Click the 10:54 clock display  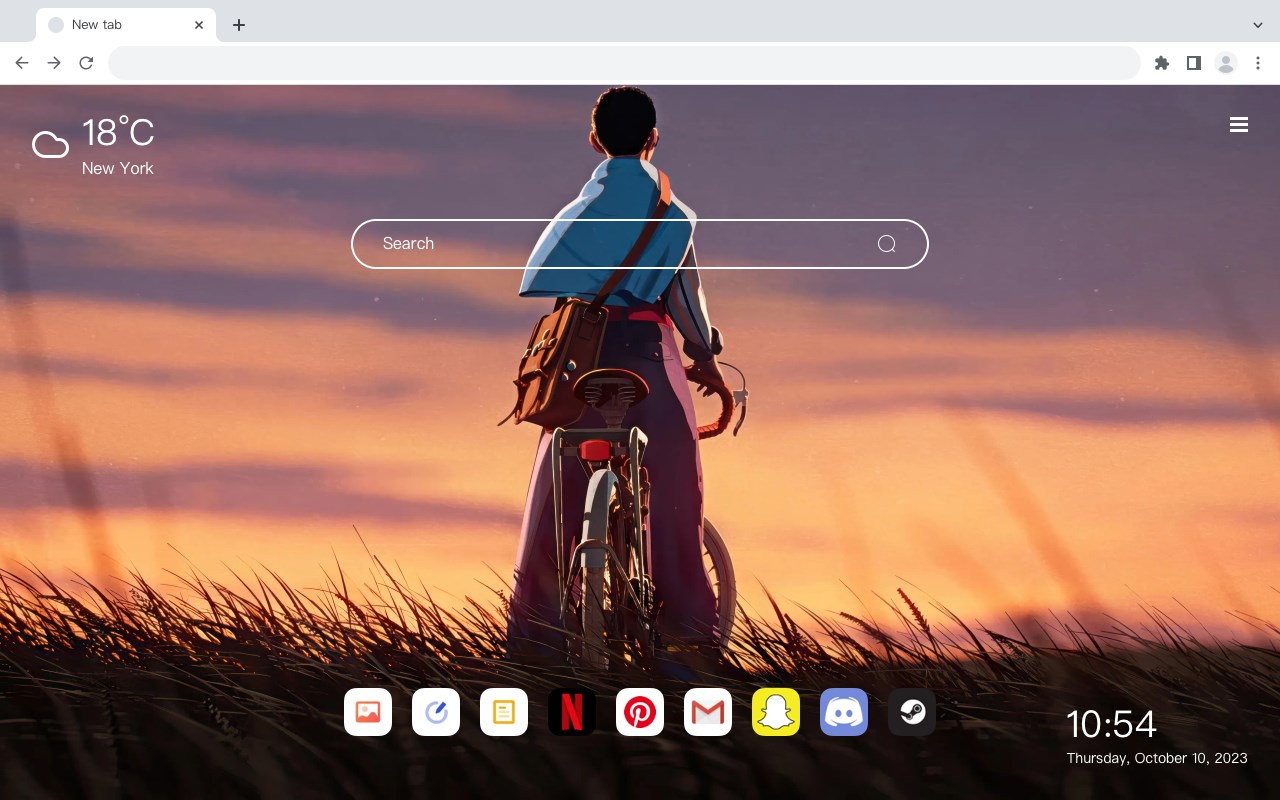[x=1111, y=724]
